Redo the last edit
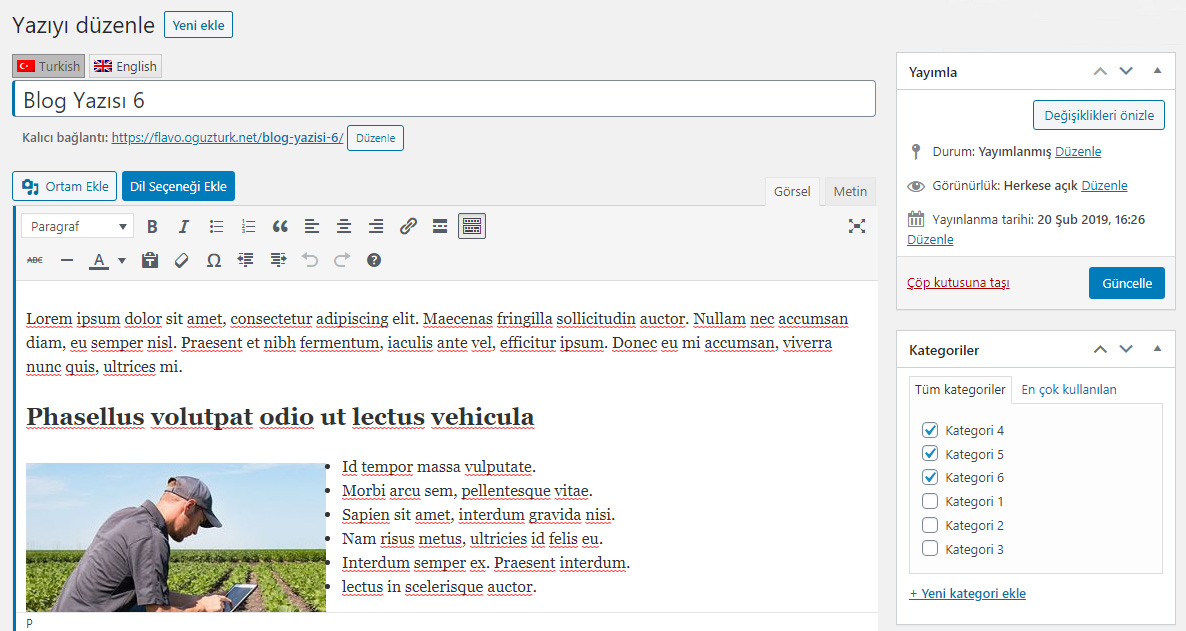Screen dimensions: 1186x631 tap(342, 260)
